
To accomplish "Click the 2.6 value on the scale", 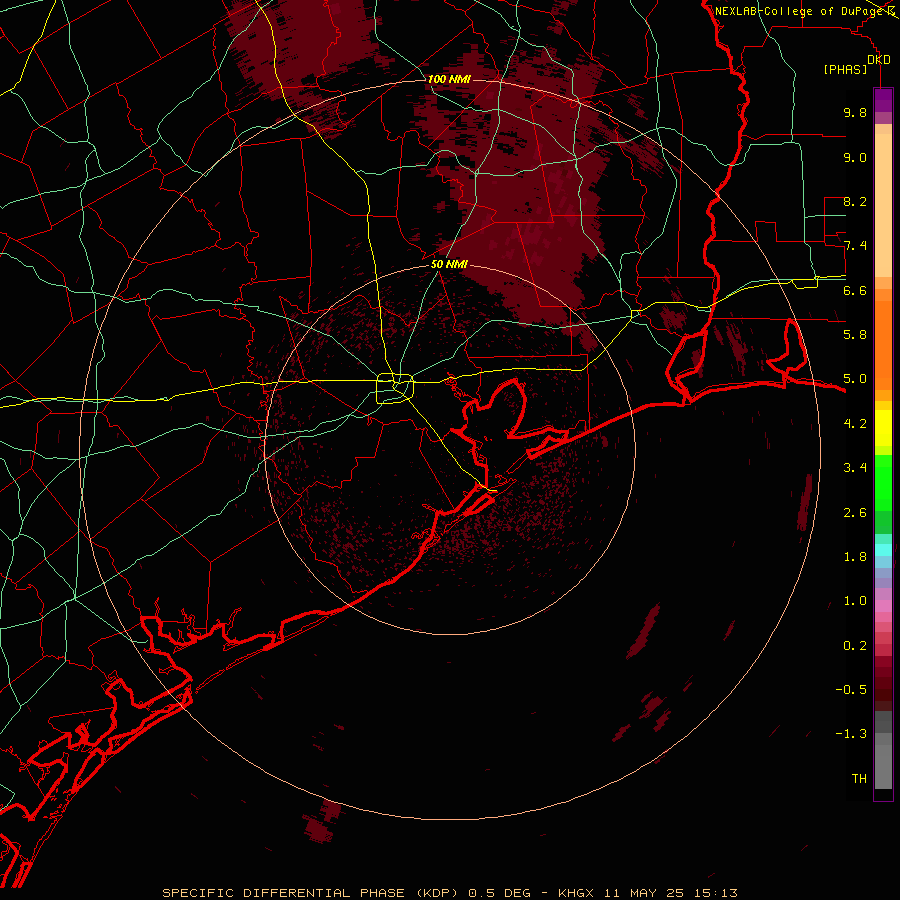I will coord(855,513).
